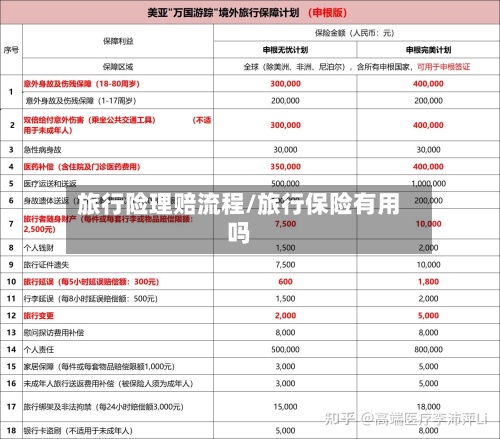500x439 pixels.
Task: Click the 医疗运送和送返 row label
Action: tap(50, 183)
